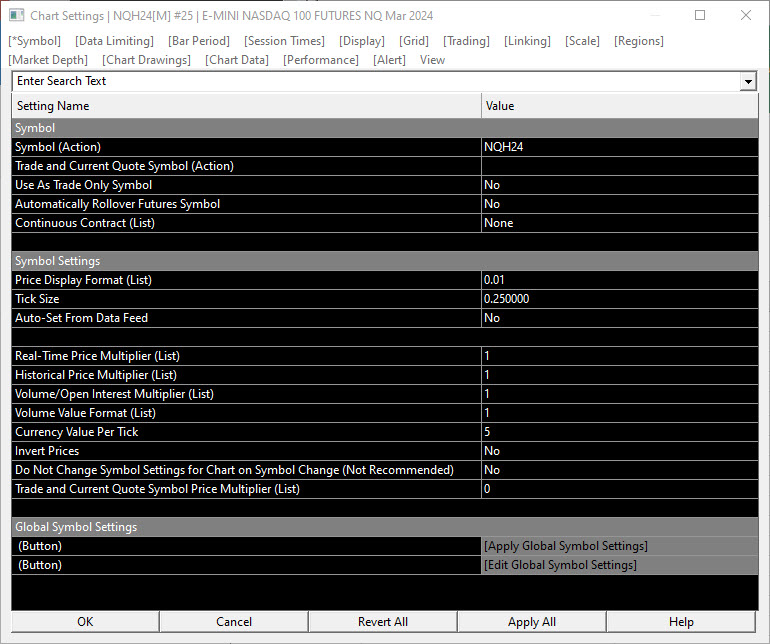
Task: Open the Continuous Contract list value
Action: click(618, 223)
